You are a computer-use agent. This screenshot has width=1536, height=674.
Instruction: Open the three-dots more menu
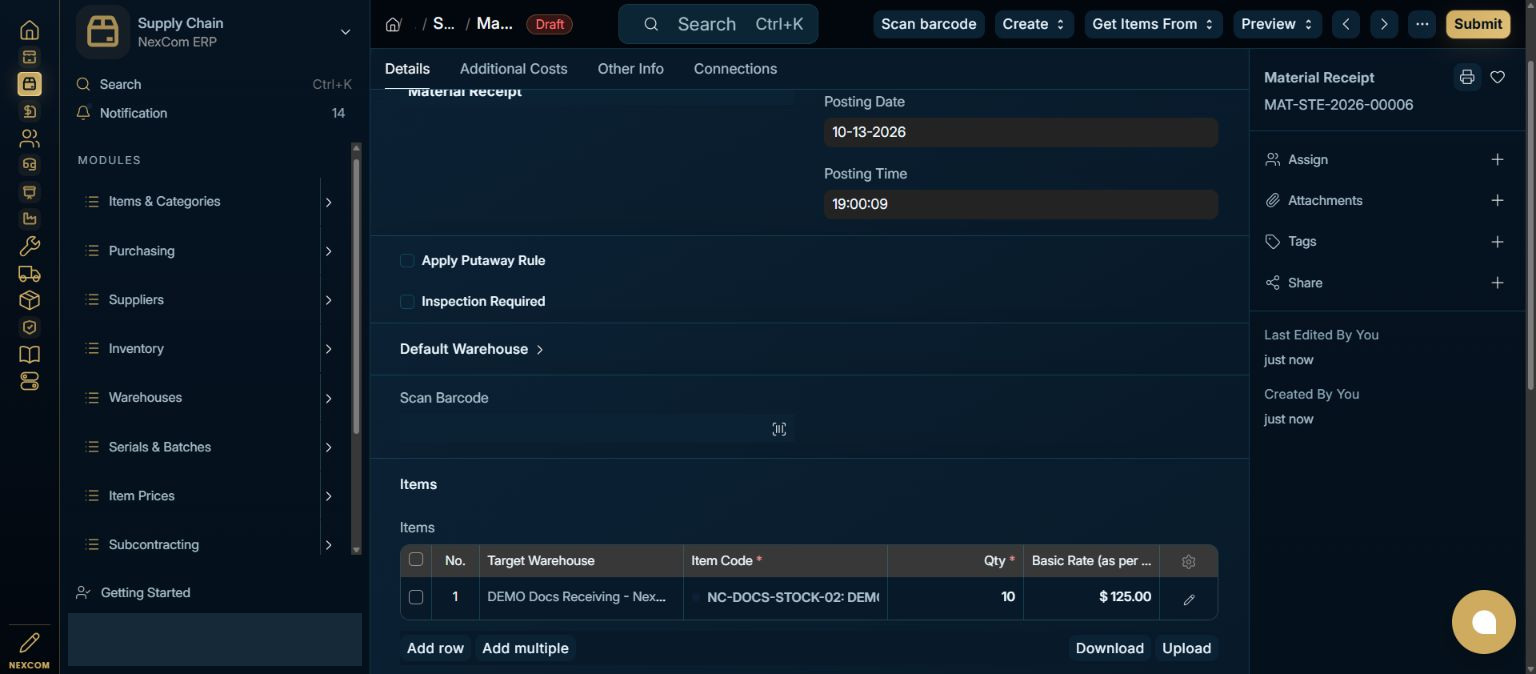coord(1422,24)
